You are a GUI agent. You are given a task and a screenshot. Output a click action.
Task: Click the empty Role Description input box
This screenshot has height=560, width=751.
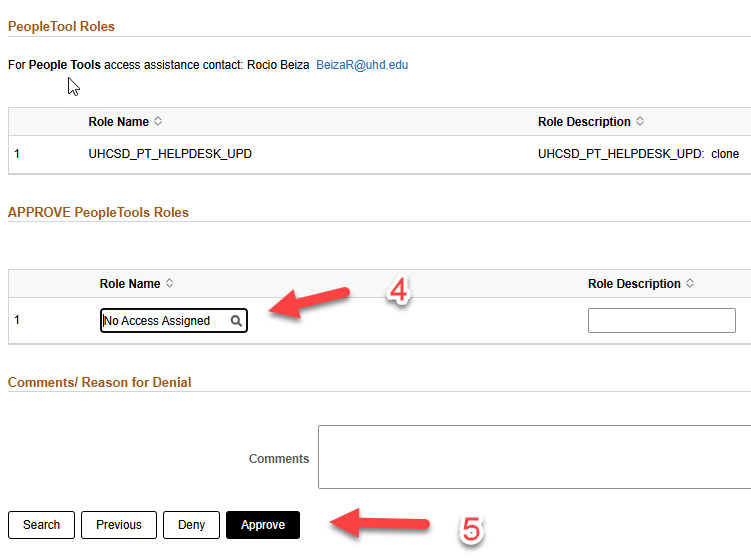[x=661, y=321]
